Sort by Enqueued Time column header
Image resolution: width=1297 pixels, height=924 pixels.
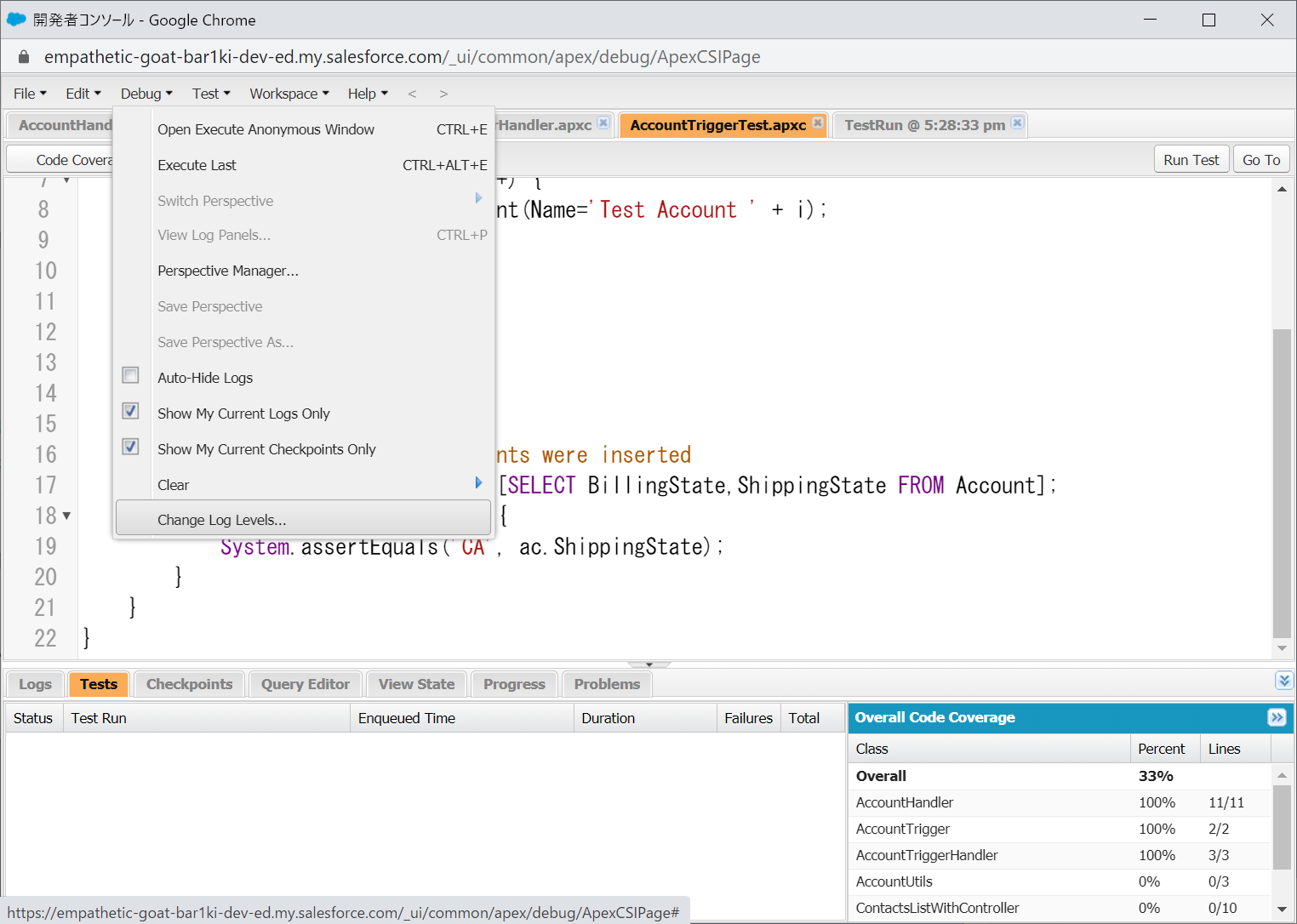point(462,718)
